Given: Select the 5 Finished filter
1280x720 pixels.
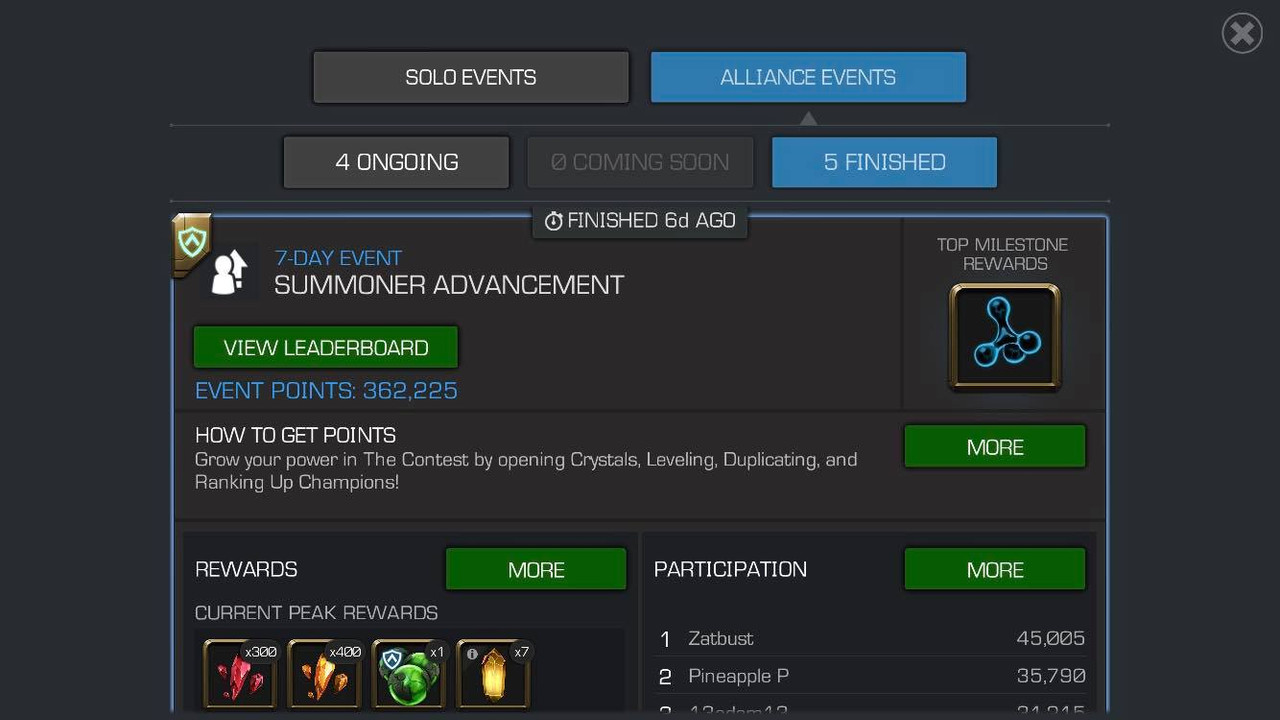Looking at the screenshot, I should (x=885, y=162).
